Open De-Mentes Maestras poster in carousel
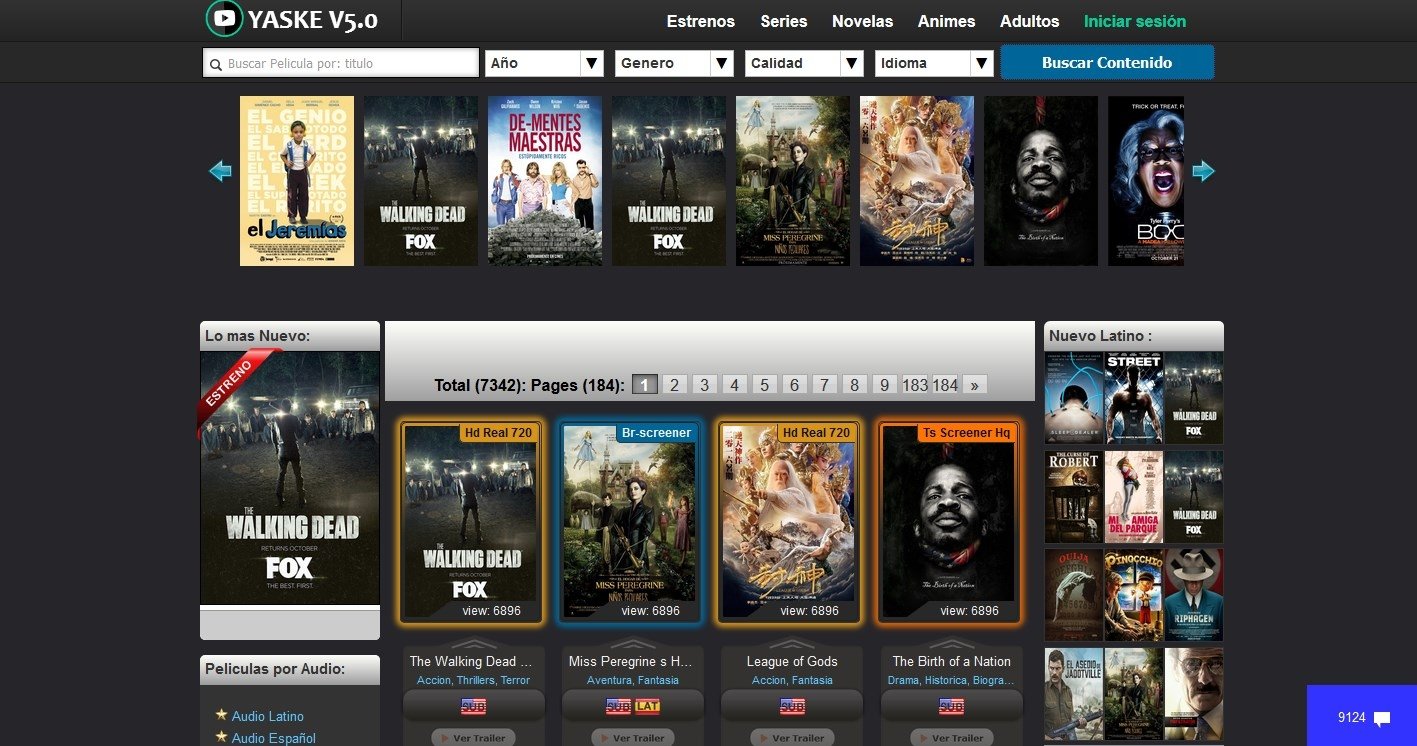 [545, 181]
